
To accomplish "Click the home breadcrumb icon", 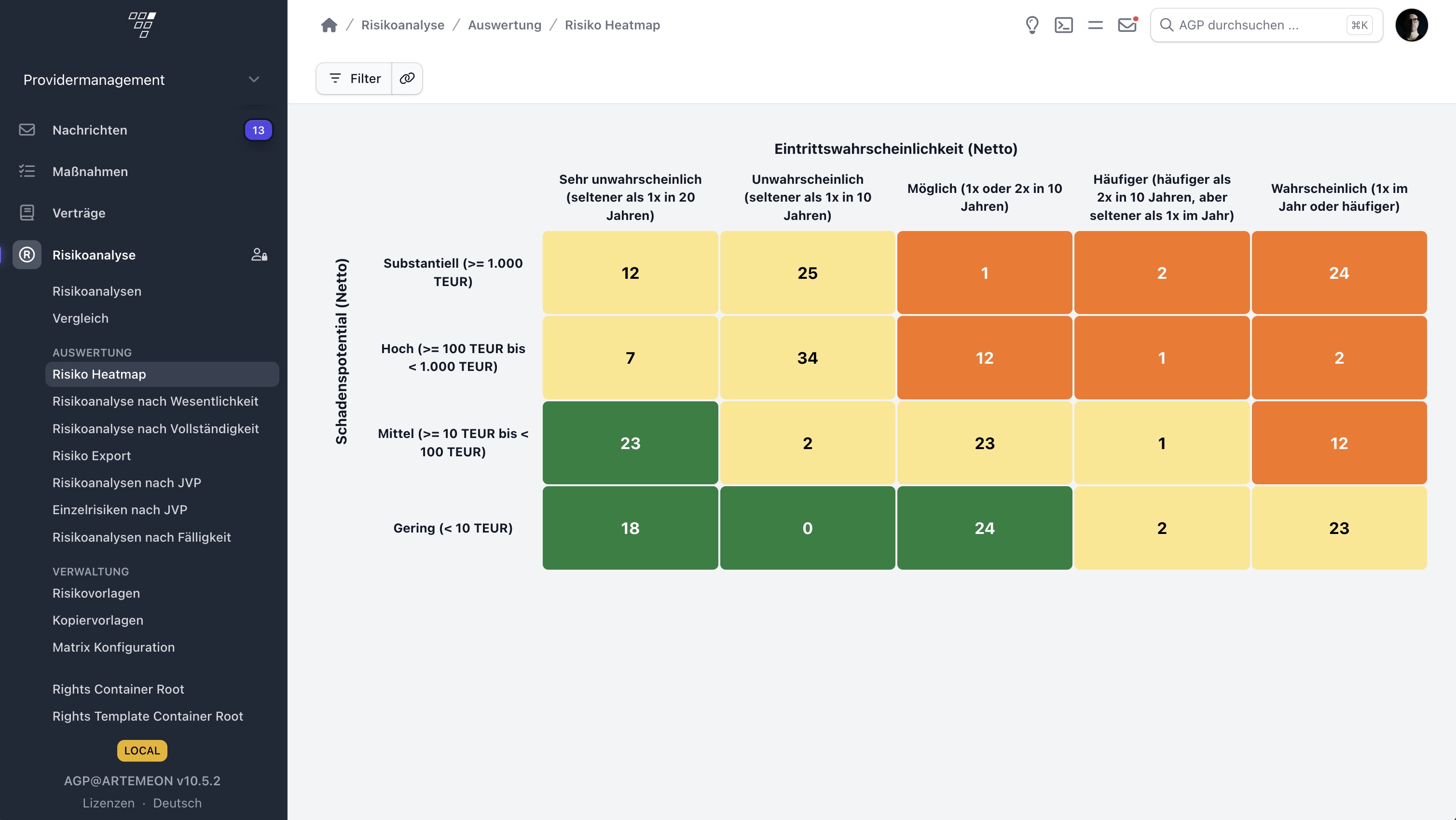I will pos(329,26).
